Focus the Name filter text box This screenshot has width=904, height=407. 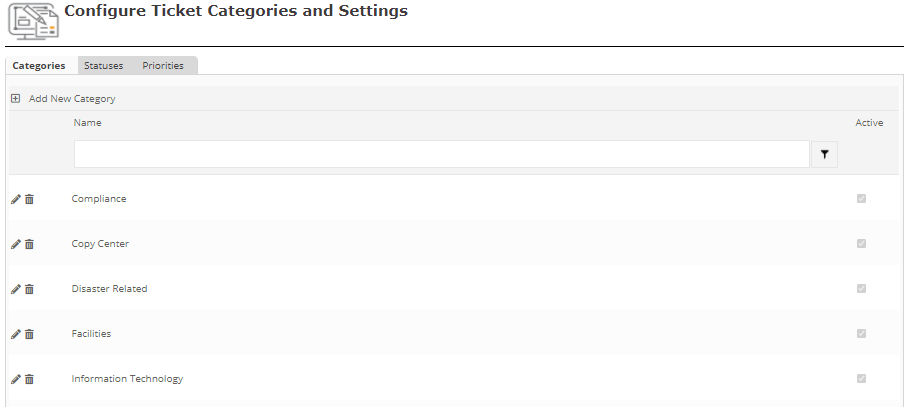(x=440, y=154)
